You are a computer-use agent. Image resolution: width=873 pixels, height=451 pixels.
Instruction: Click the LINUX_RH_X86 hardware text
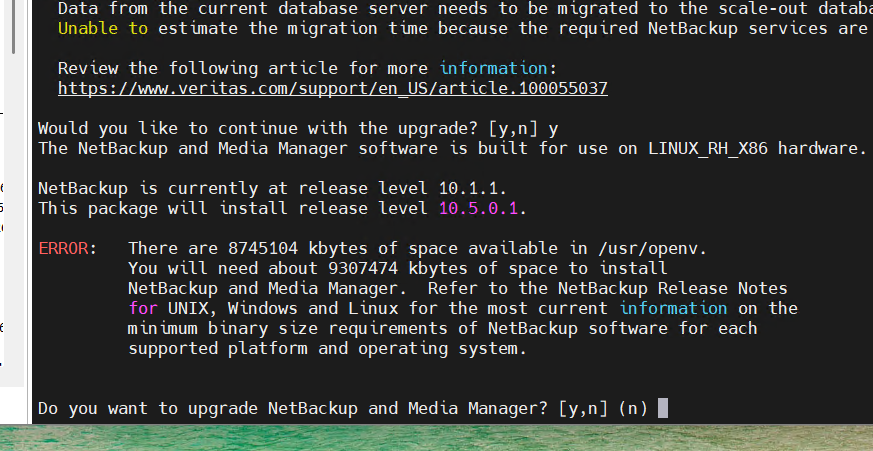(708, 149)
